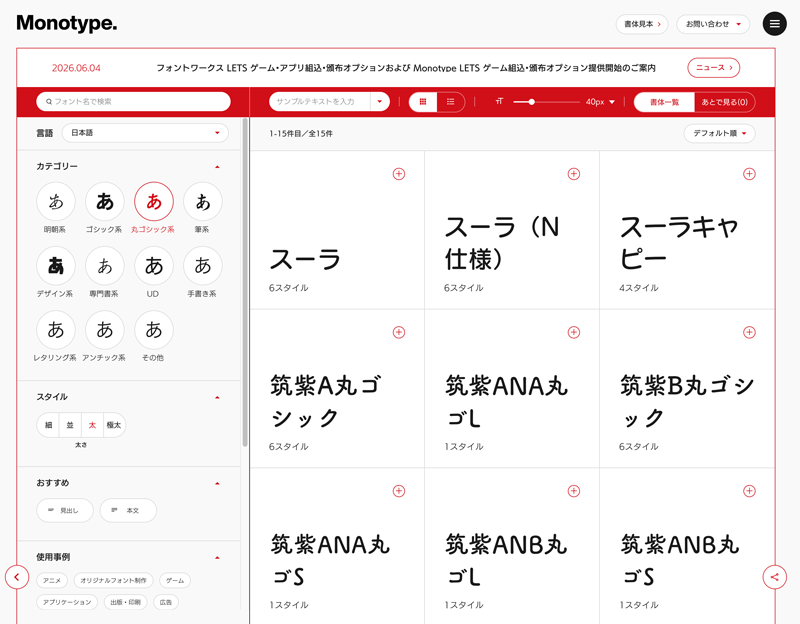This screenshot has height=624, width=800.
Task: Switch to list view
Action: (x=451, y=102)
